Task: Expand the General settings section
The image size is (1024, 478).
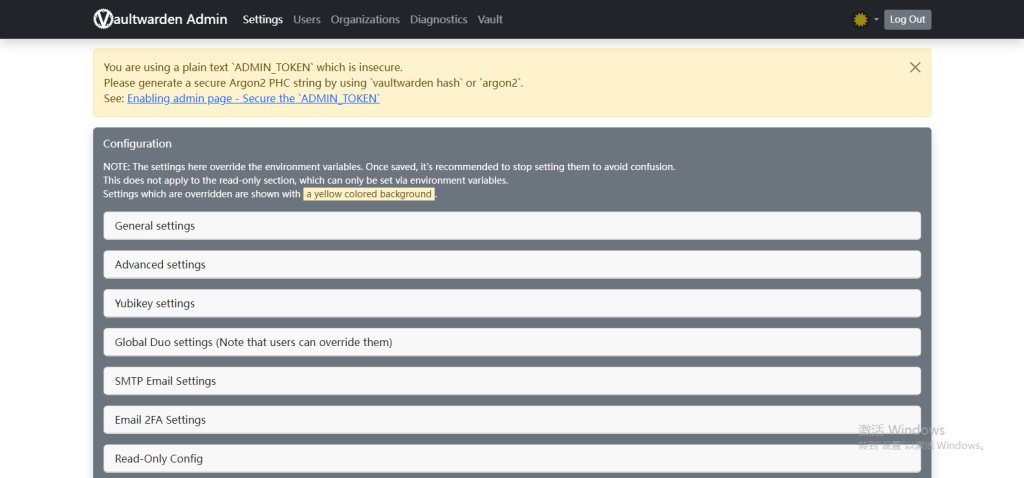Action: (511, 226)
